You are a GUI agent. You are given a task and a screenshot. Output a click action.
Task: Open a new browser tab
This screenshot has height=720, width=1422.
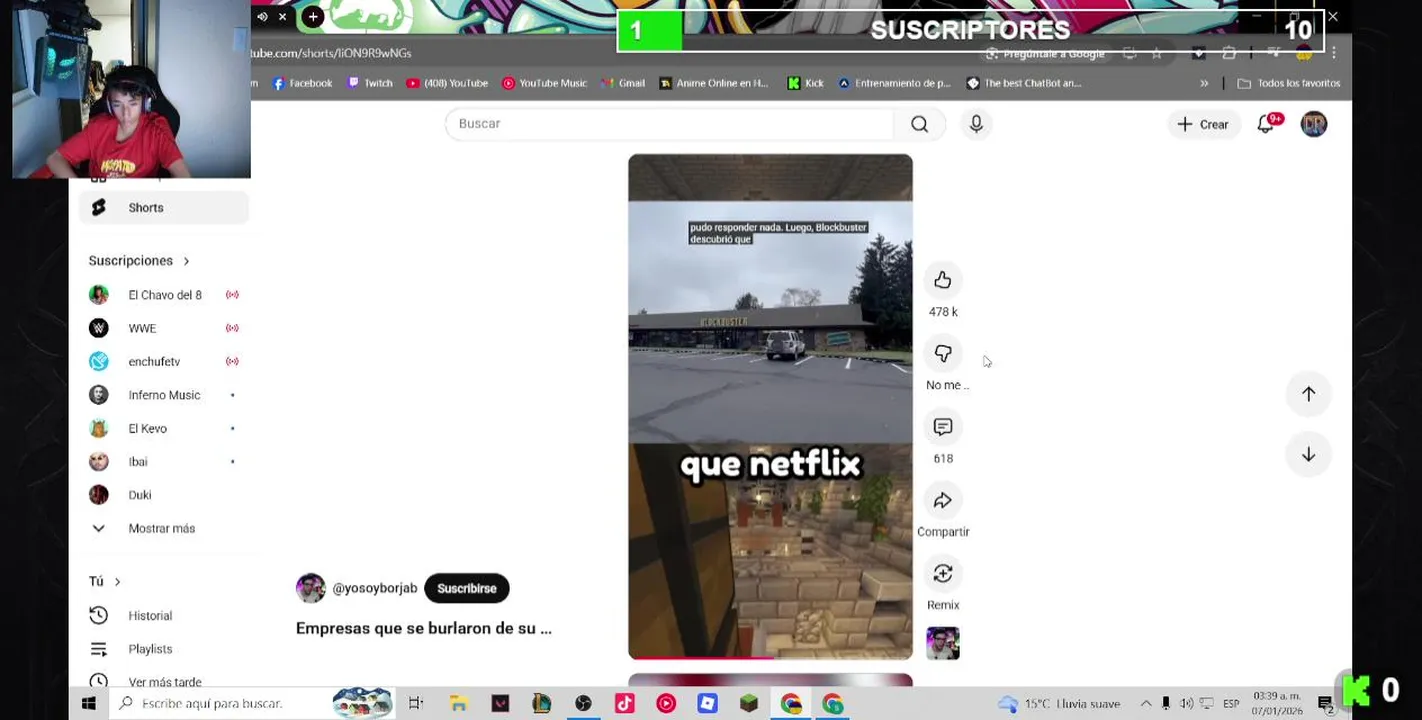pos(313,17)
